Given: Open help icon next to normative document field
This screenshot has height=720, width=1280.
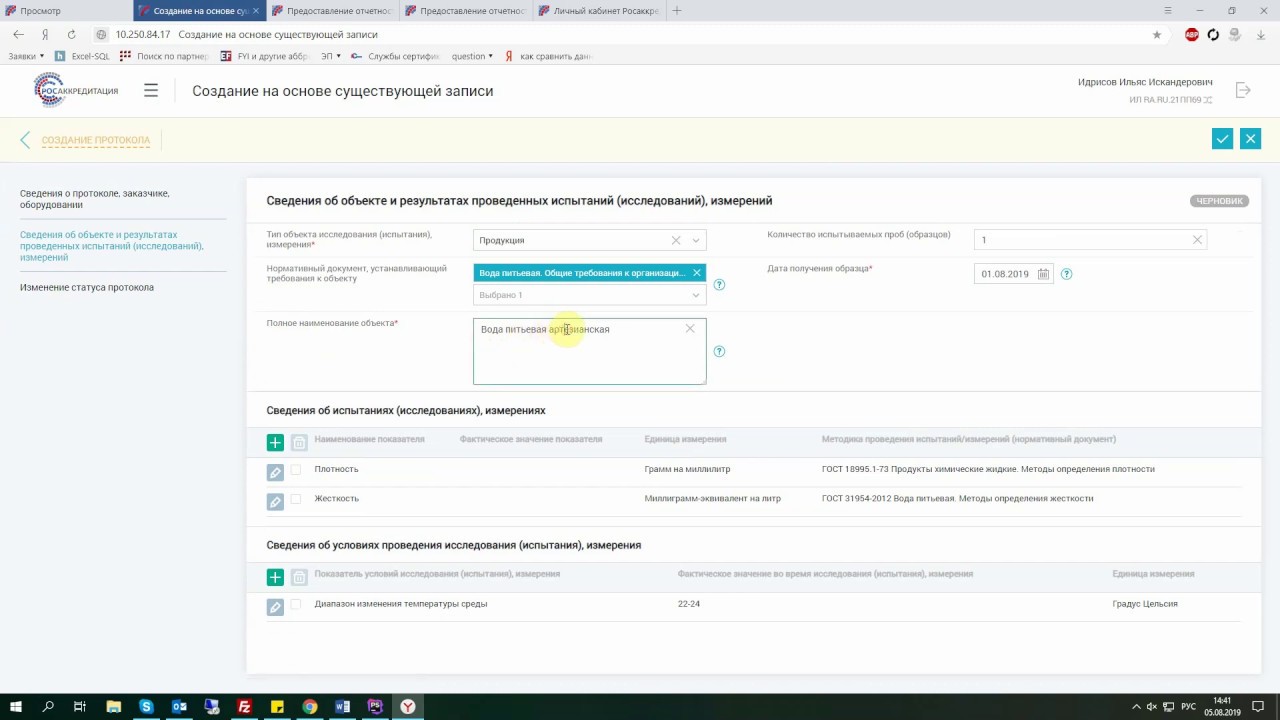Looking at the screenshot, I should 719,284.
